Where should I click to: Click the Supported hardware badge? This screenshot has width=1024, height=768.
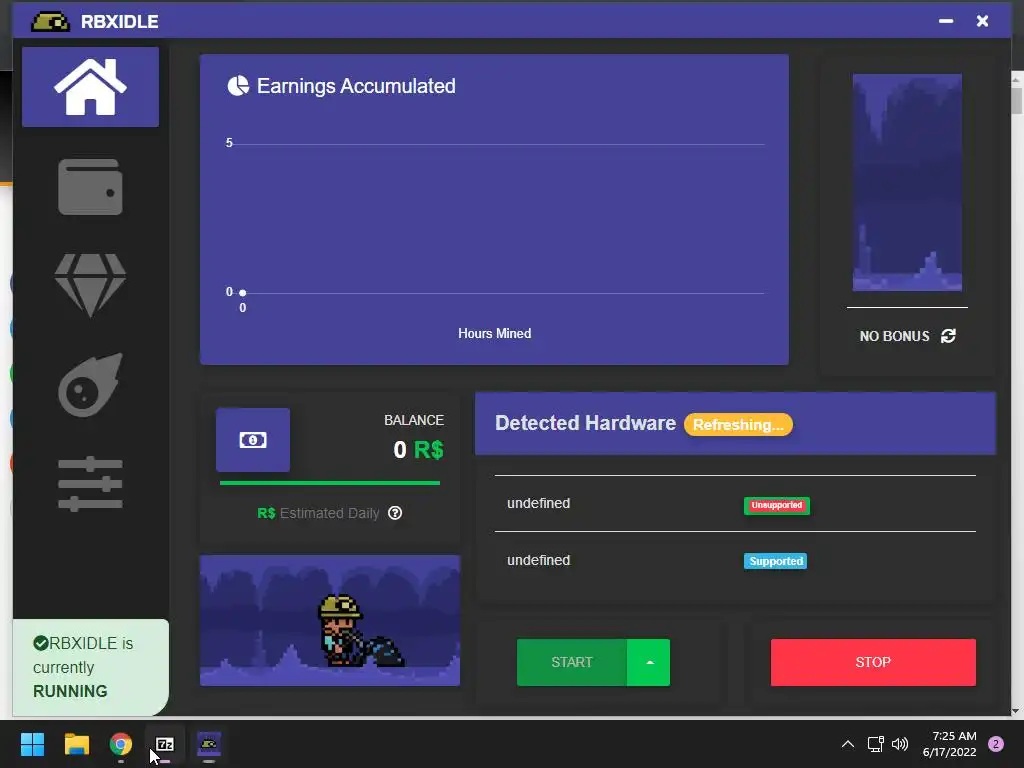click(x=775, y=561)
